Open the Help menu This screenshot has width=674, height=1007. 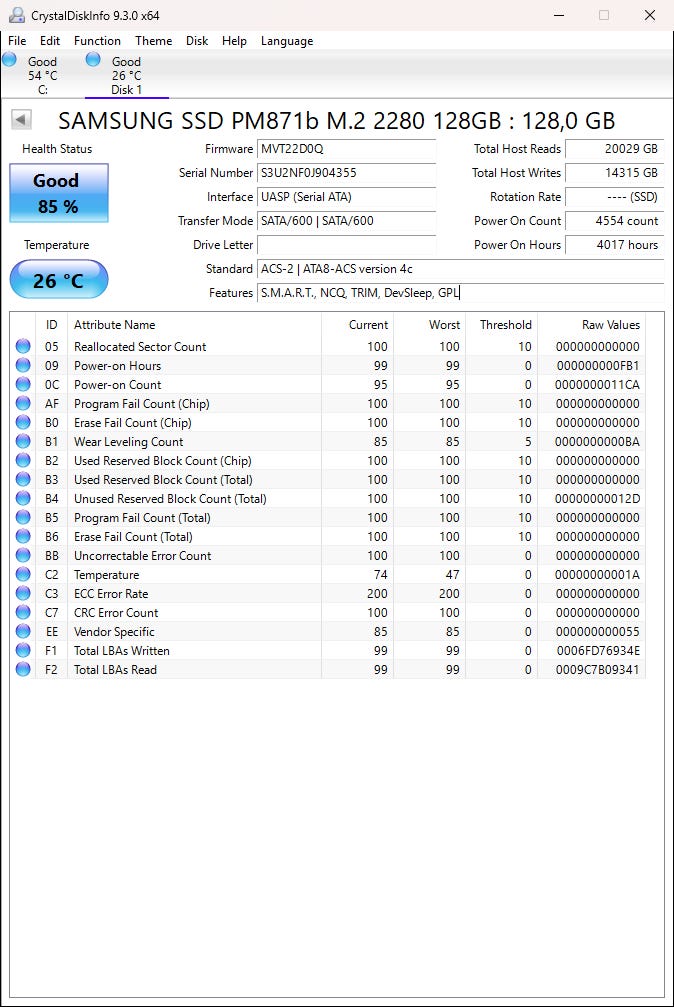click(x=235, y=40)
